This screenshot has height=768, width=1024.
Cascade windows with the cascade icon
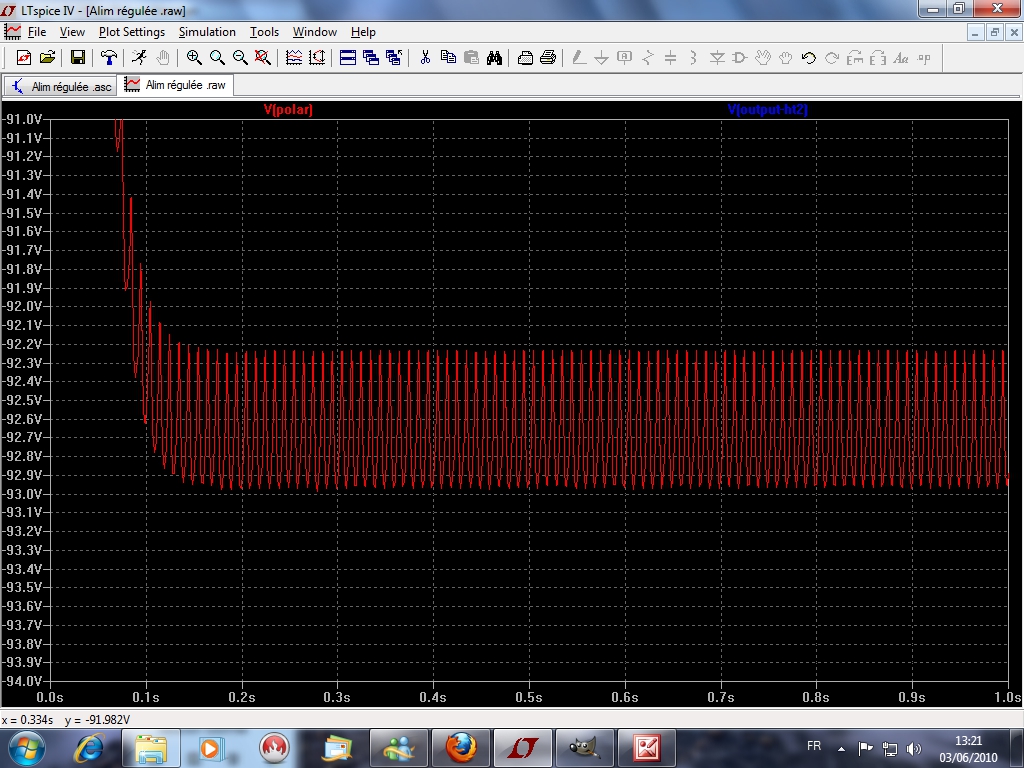(x=371, y=57)
